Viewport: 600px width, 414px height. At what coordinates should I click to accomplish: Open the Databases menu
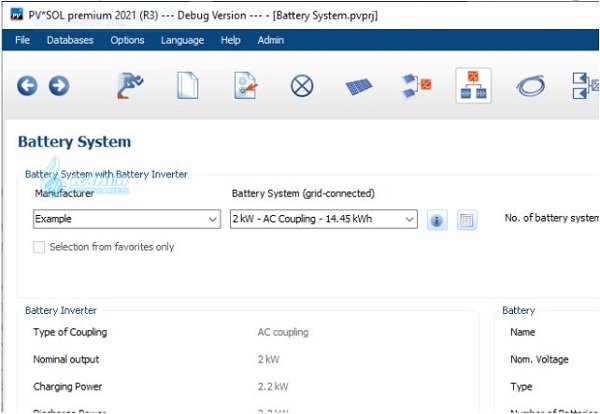(x=70, y=40)
